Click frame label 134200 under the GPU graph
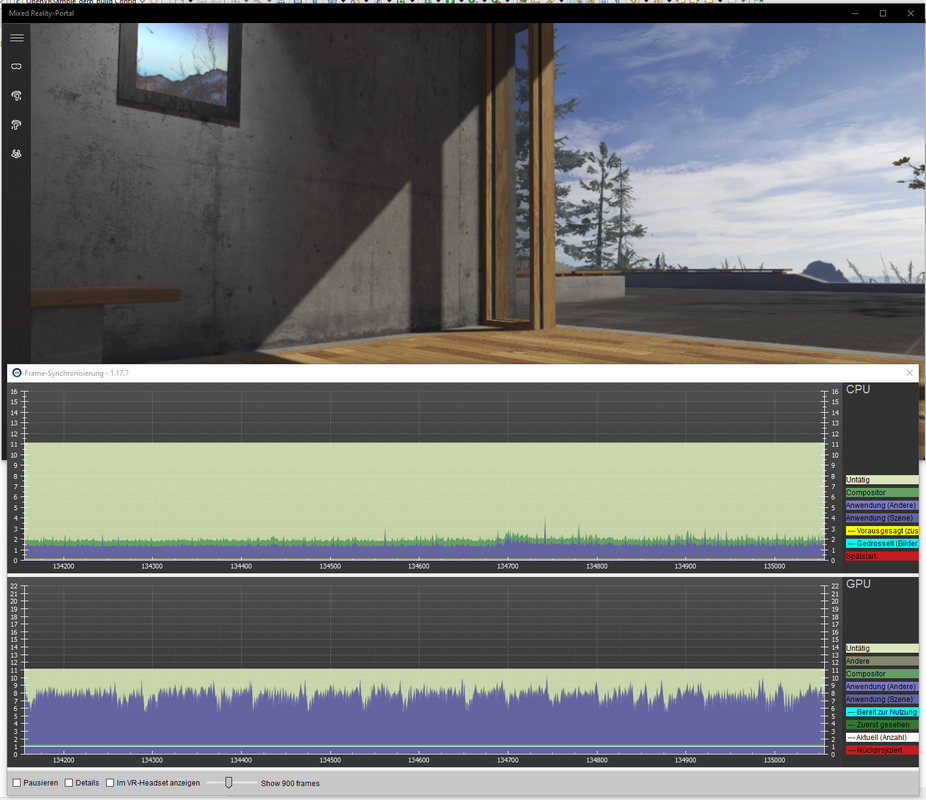This screenshot has width=926, height=800. click(63, 760)
